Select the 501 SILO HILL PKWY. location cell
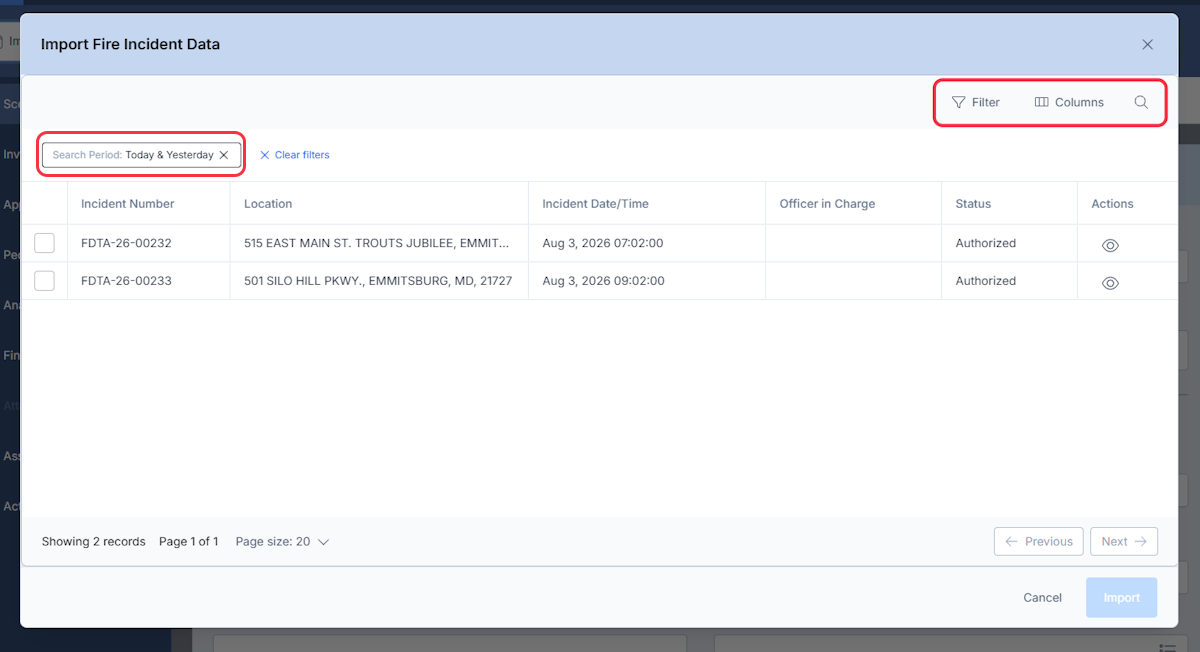 click(x=379, y=281)
